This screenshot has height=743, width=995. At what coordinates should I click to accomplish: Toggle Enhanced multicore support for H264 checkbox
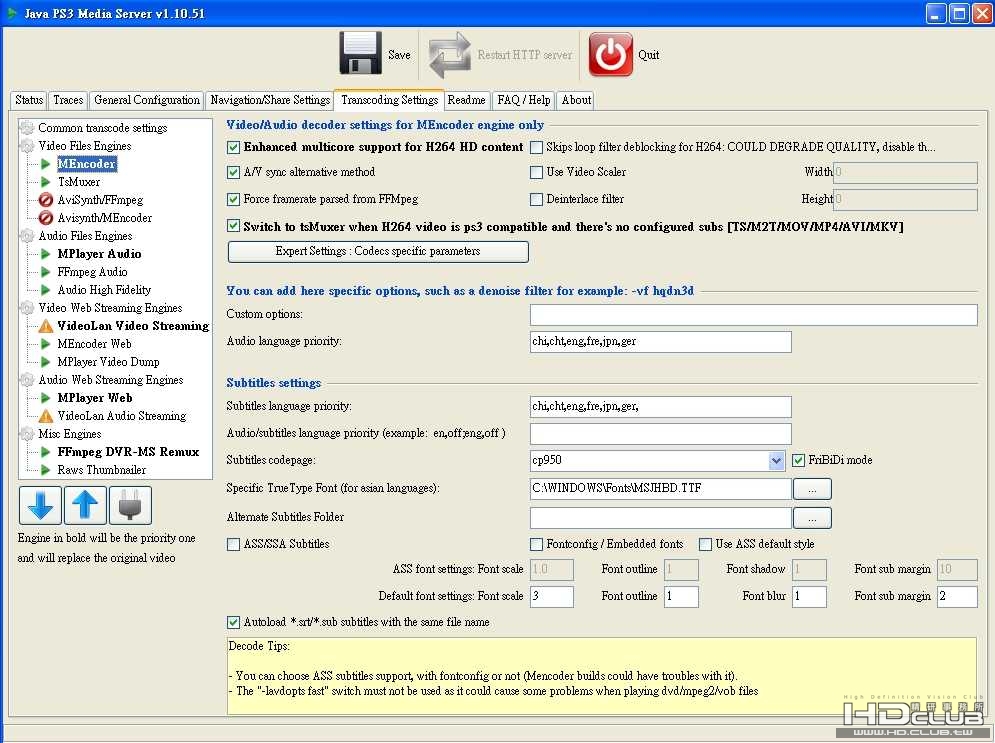click(x=234, y=147)
